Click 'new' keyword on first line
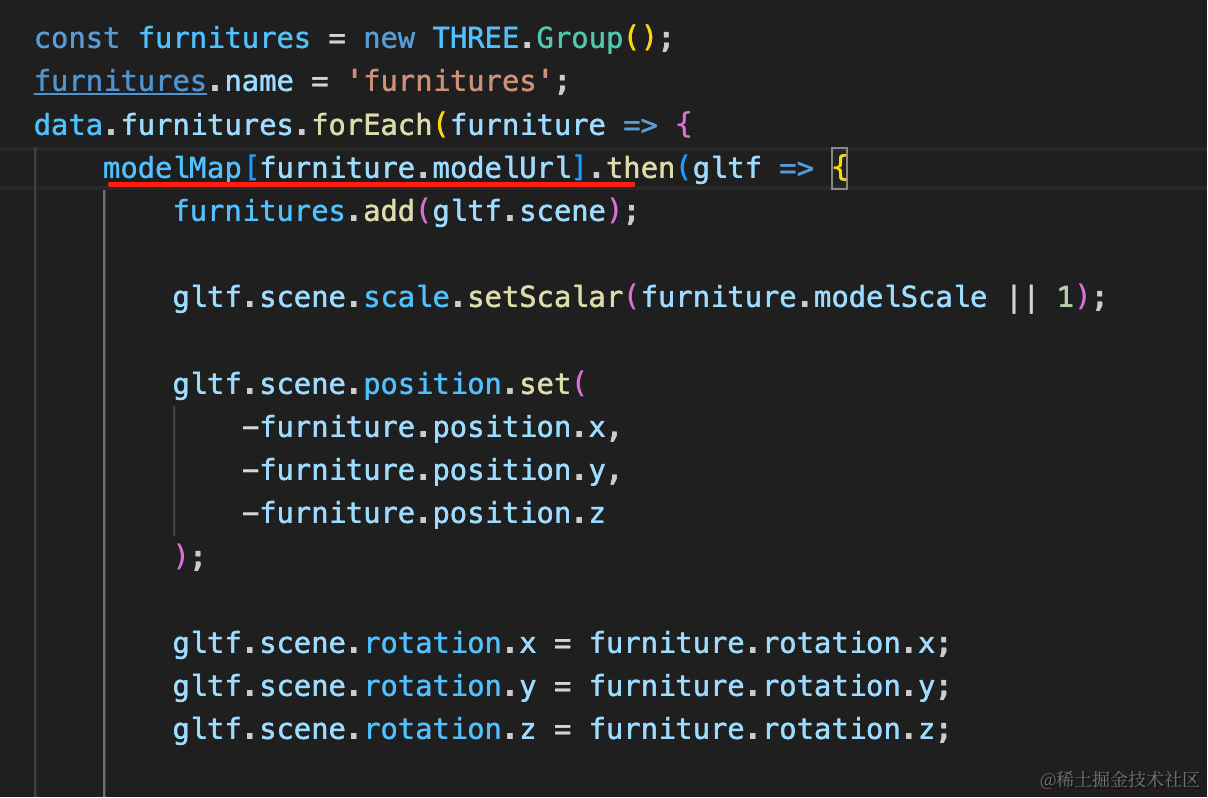Screen dimensions: 1208x798 (x=389, y=39)
